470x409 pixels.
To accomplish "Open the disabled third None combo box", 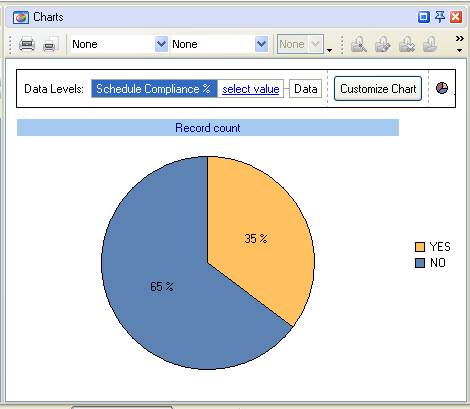I will 300,44.
